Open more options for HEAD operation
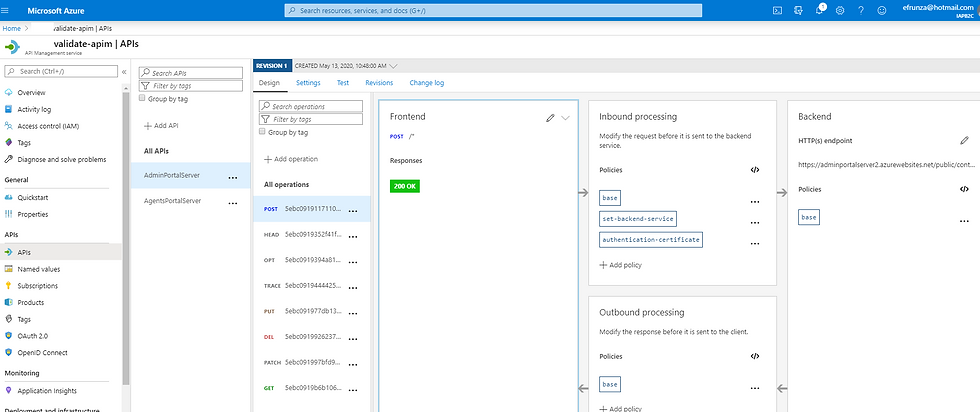The image size is (980, 412). pos(352,237)
